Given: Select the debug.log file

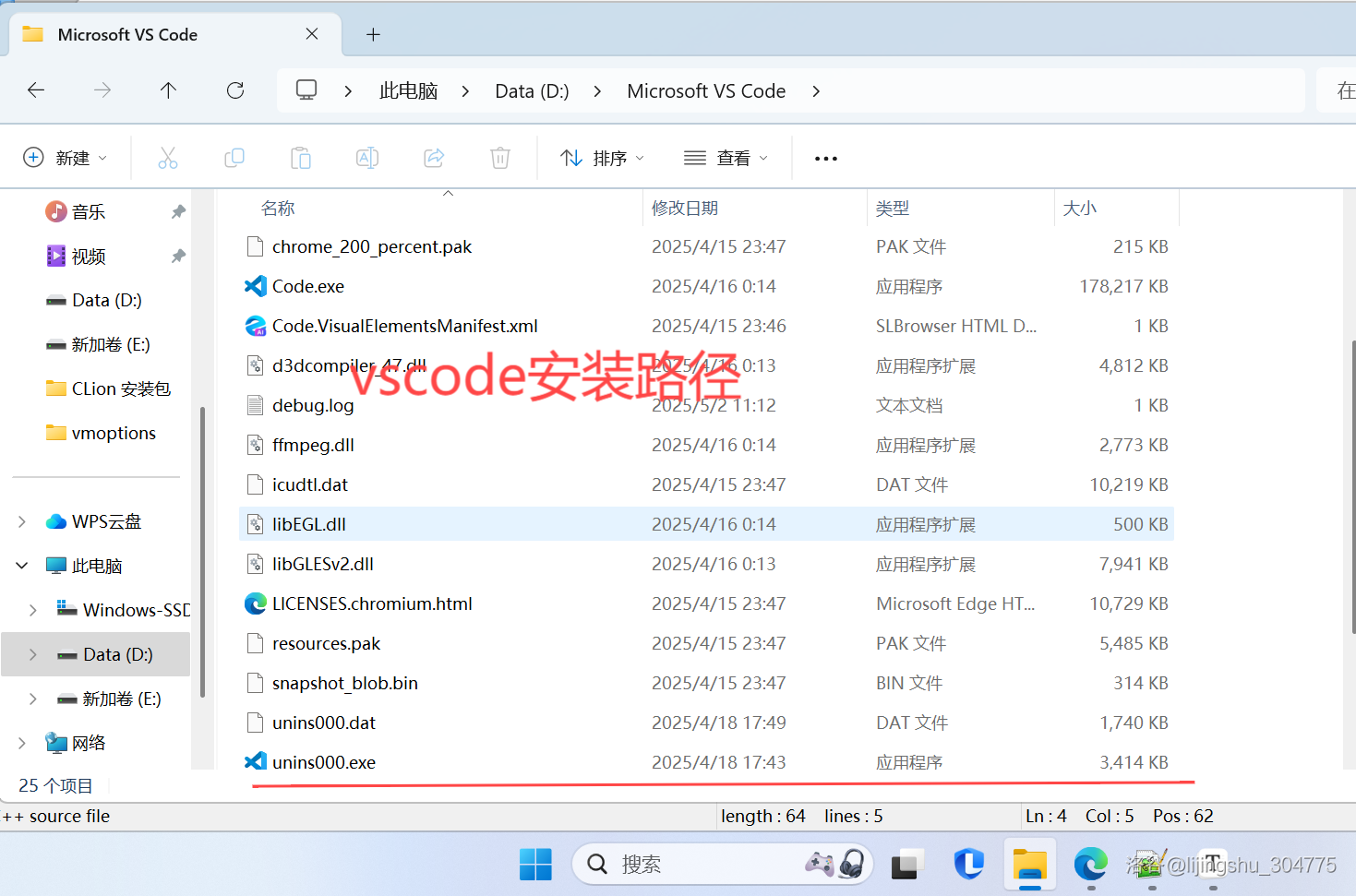Looking at the screenshot, I should tap(706, 405).
